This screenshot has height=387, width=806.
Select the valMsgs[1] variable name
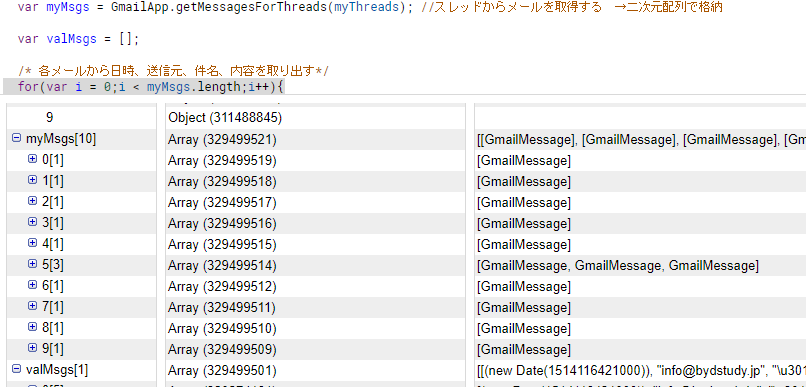57,370
